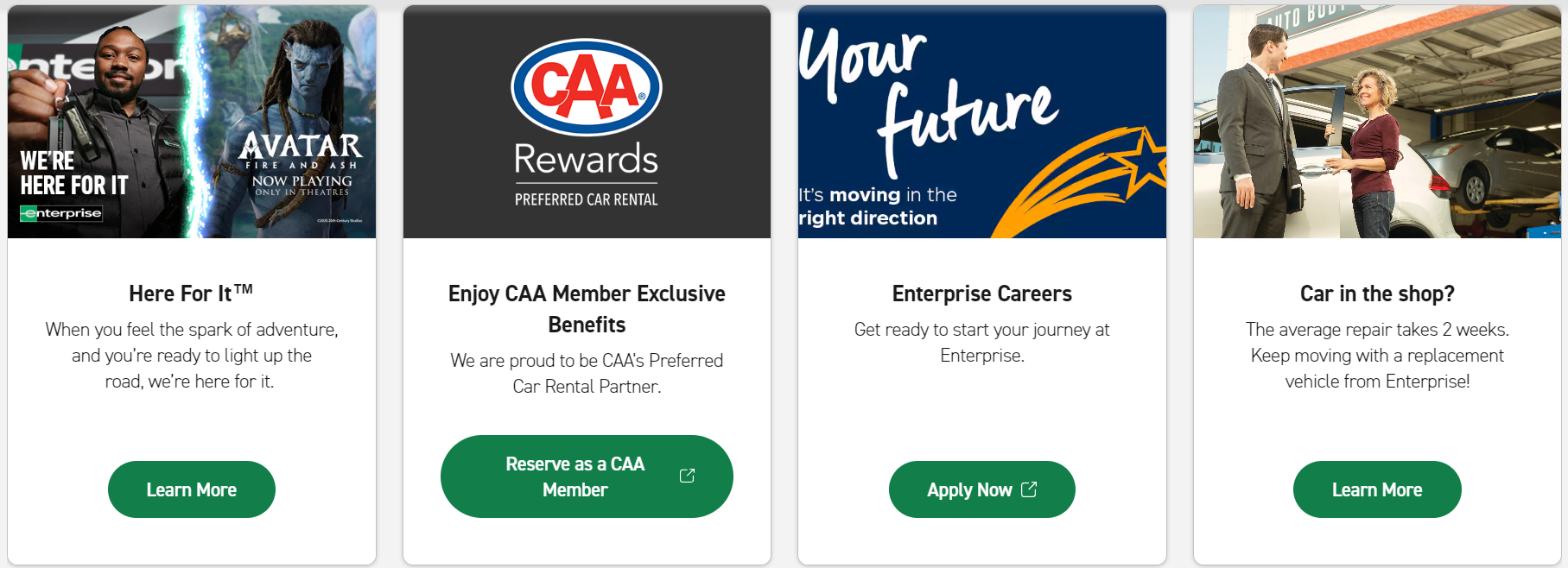Click Enjoy CAA Member Exclusive Benefits heading
The width and height of the screenshot is (1568, 568).
coord(587,309)
